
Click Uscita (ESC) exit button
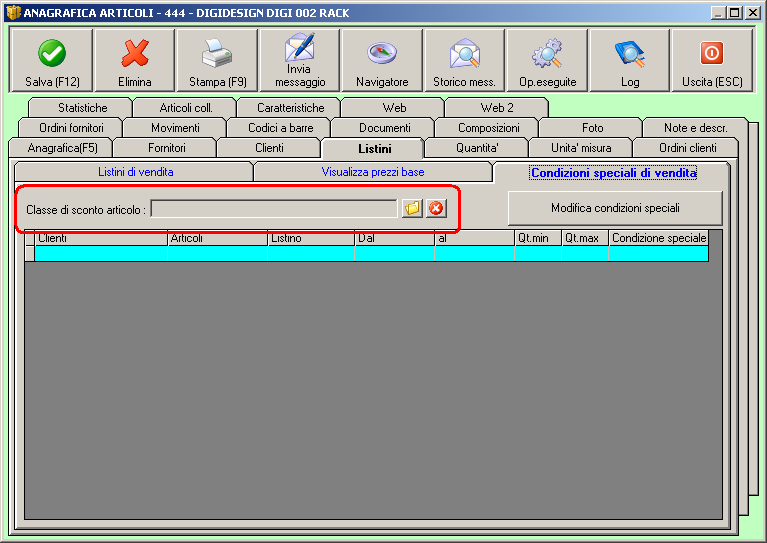point(712,60)
